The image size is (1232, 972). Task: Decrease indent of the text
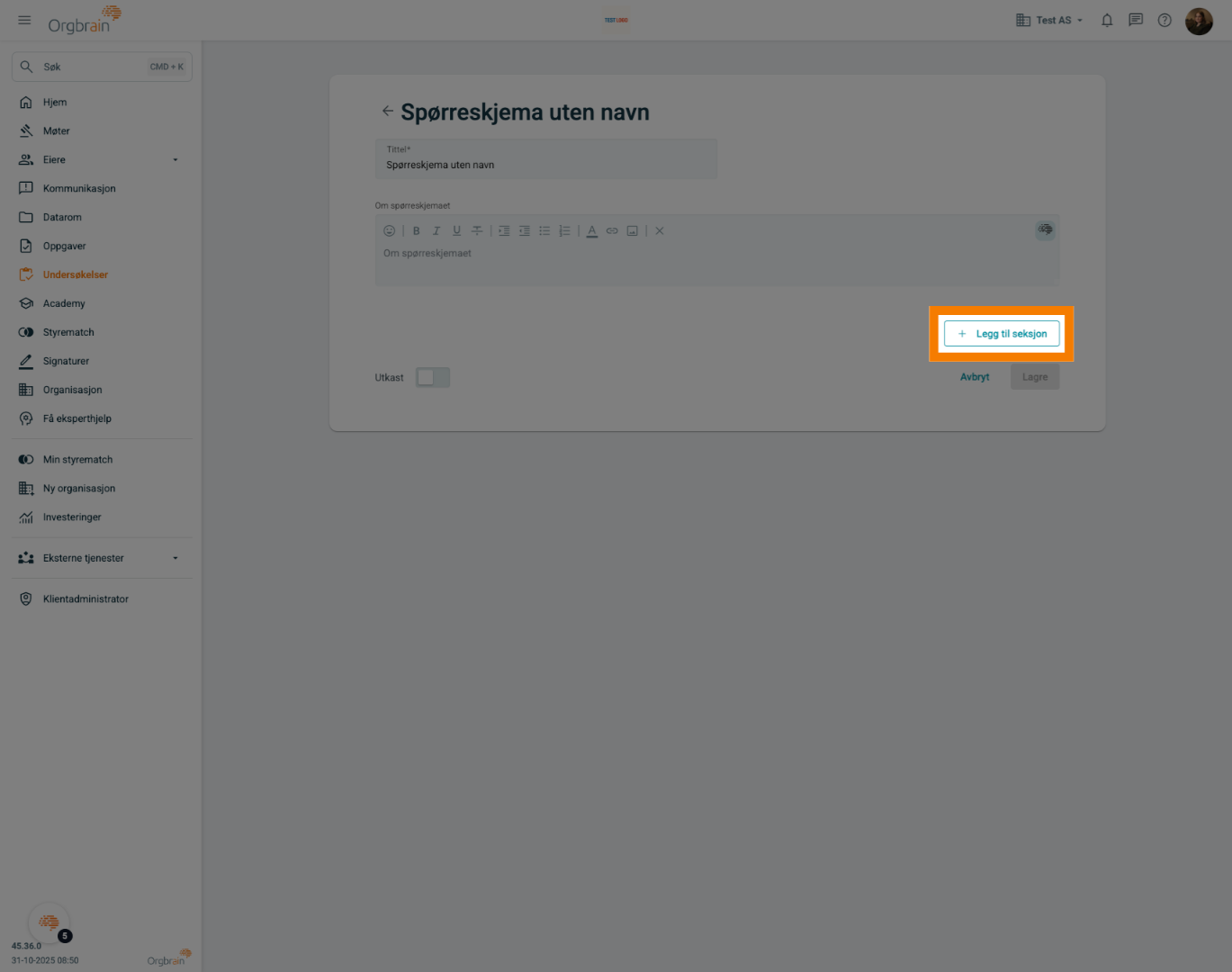[x=525, y=231]
